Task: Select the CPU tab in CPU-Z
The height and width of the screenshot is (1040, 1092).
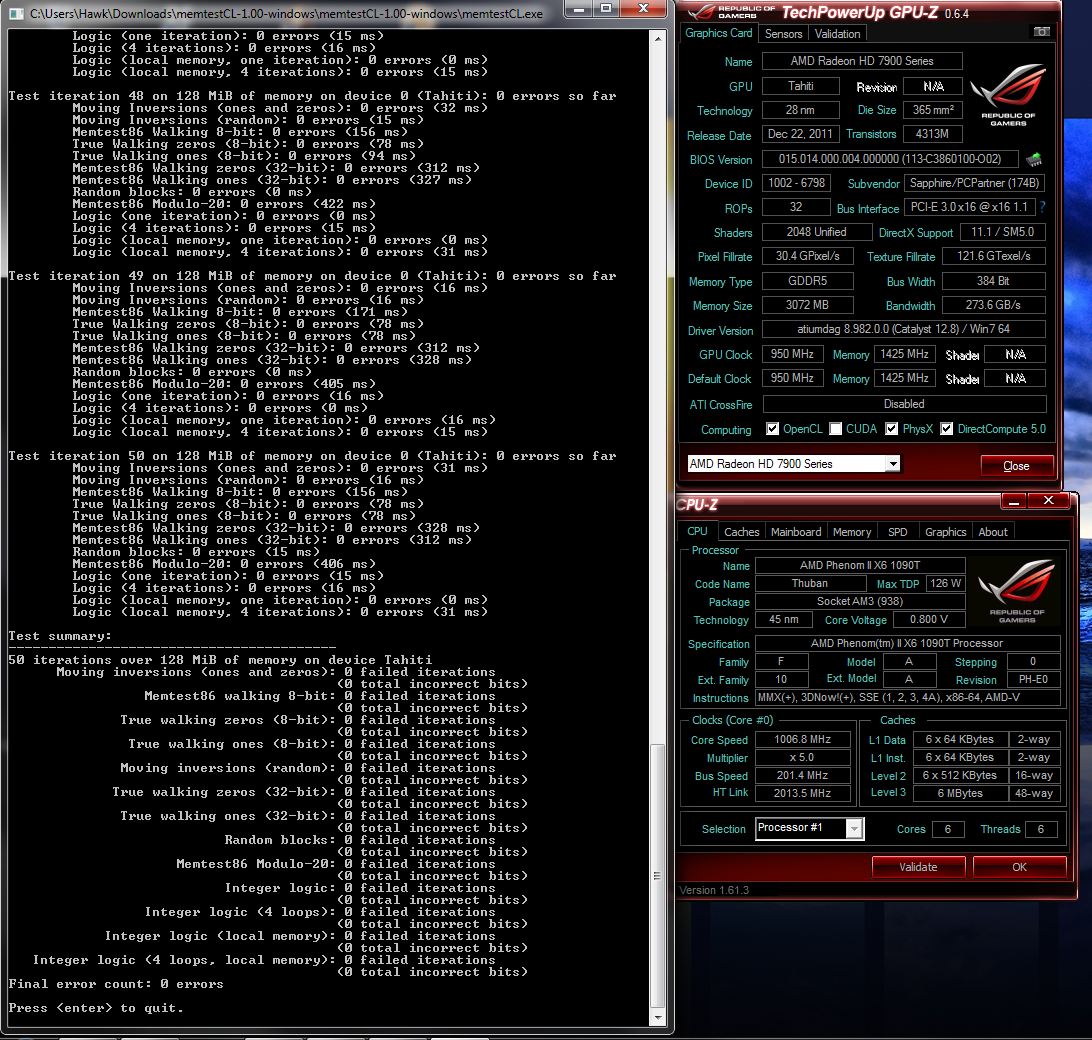Action: point(697,531)
